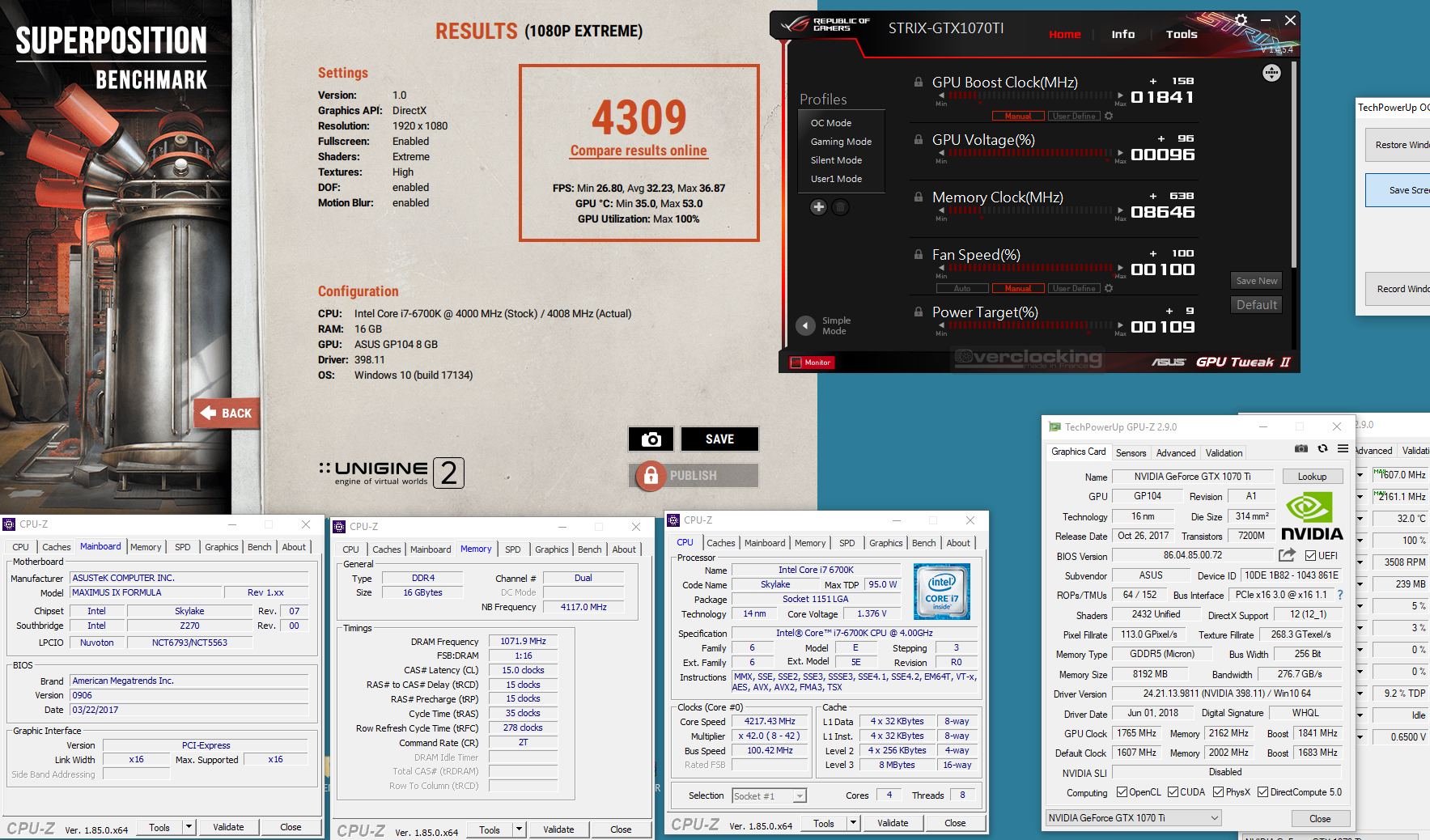The width and height of the screenshot is (1430, 840).
Task: Expand Tools dropdown in Memory CPU-Z window
Action: (x=520, y=829)
